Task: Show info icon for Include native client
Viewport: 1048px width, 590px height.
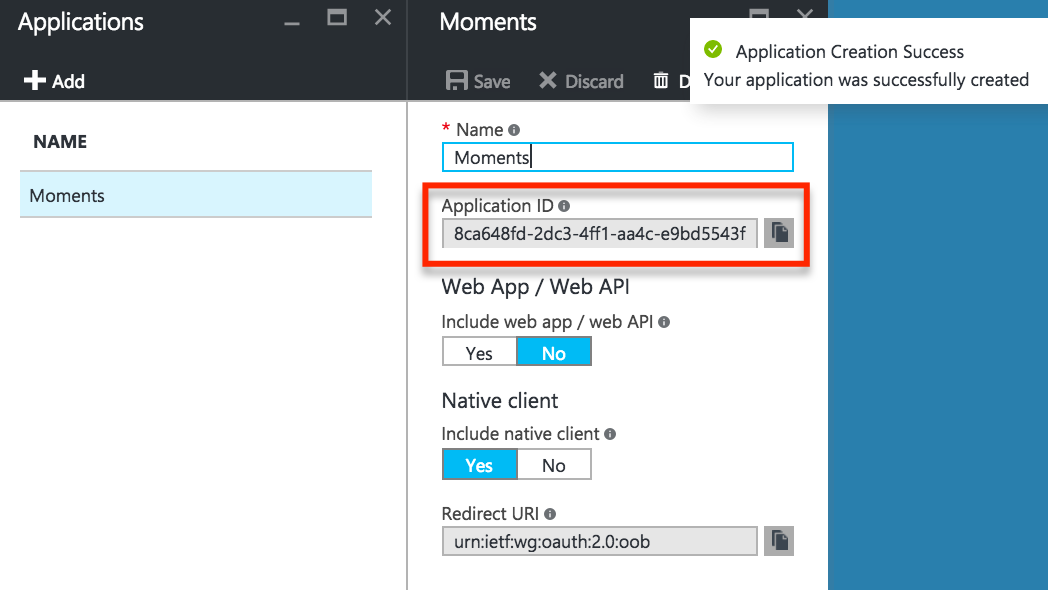Action: tap(610, 434)
